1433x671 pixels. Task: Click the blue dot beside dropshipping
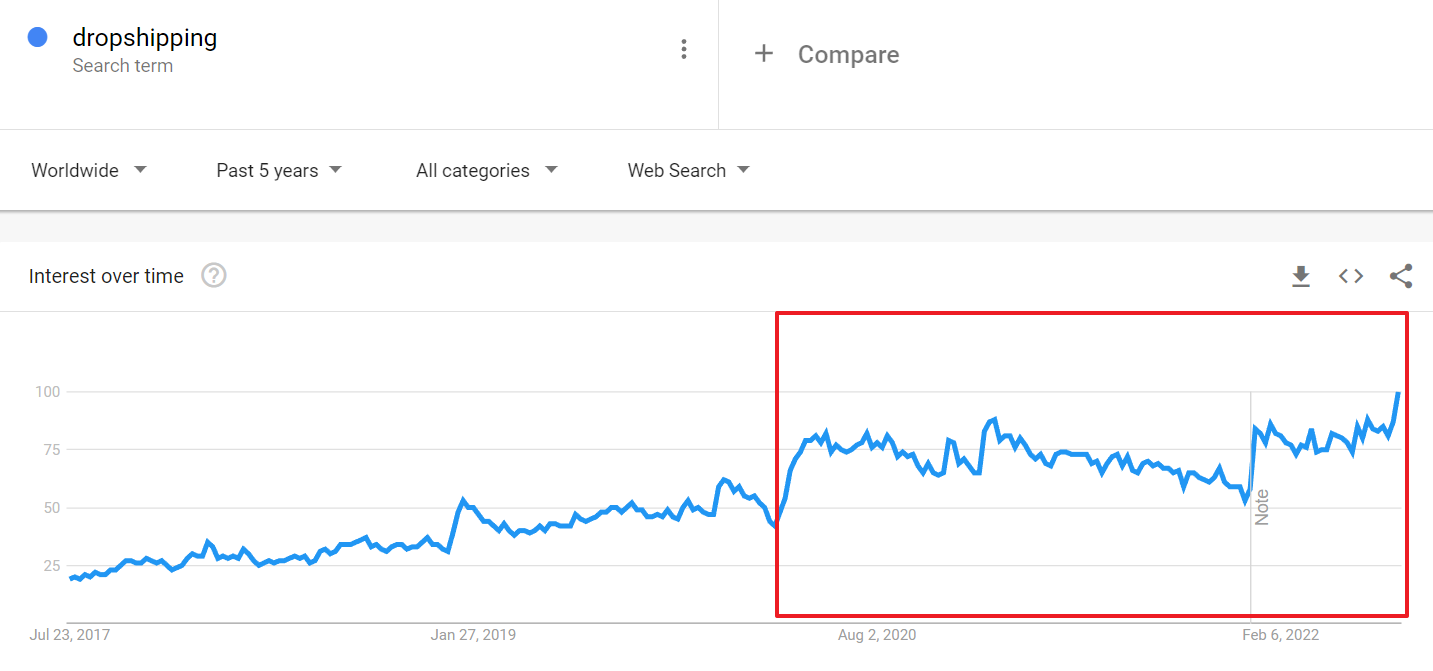(38, 38)
